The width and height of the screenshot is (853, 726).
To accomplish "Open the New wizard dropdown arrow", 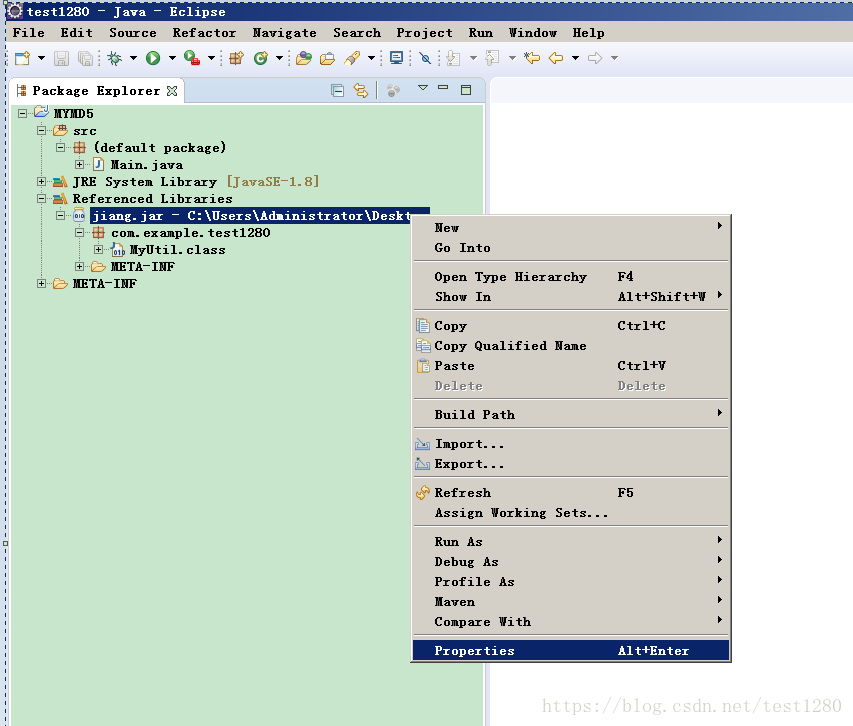I will [41, 58].
